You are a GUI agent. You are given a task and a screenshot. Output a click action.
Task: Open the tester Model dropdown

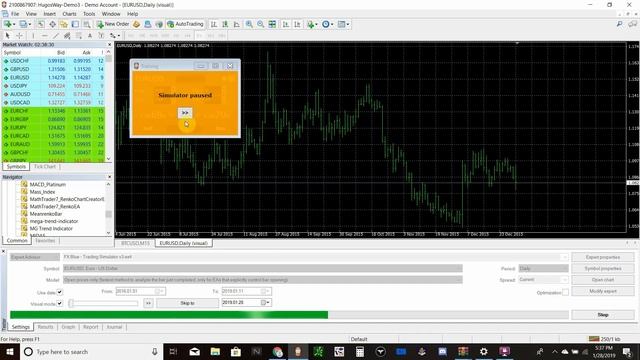click(262, 280)
